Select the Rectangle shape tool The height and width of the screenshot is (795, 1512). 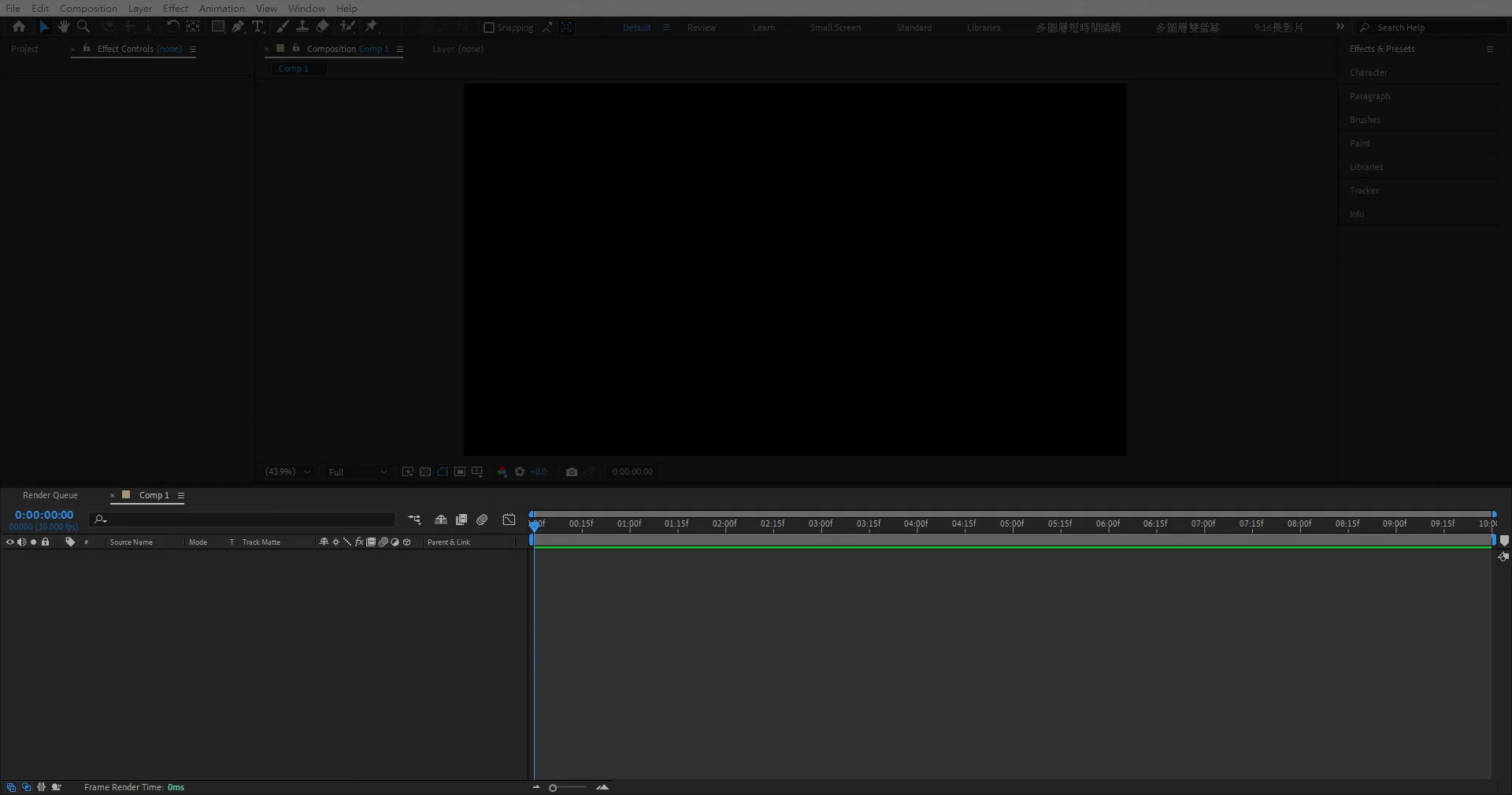pos(218,27)
